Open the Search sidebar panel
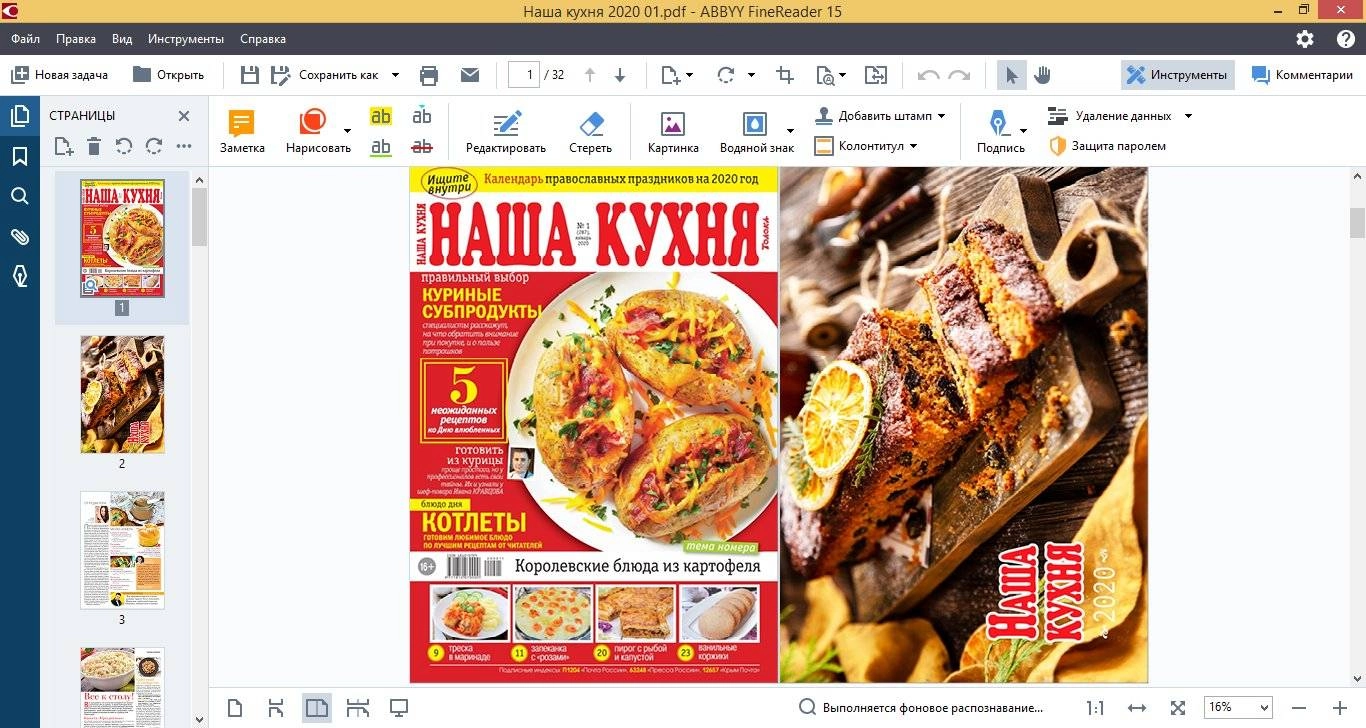The width and height of the screenshot is (1366, 728). pyautogui.click(x=19, y=196)
